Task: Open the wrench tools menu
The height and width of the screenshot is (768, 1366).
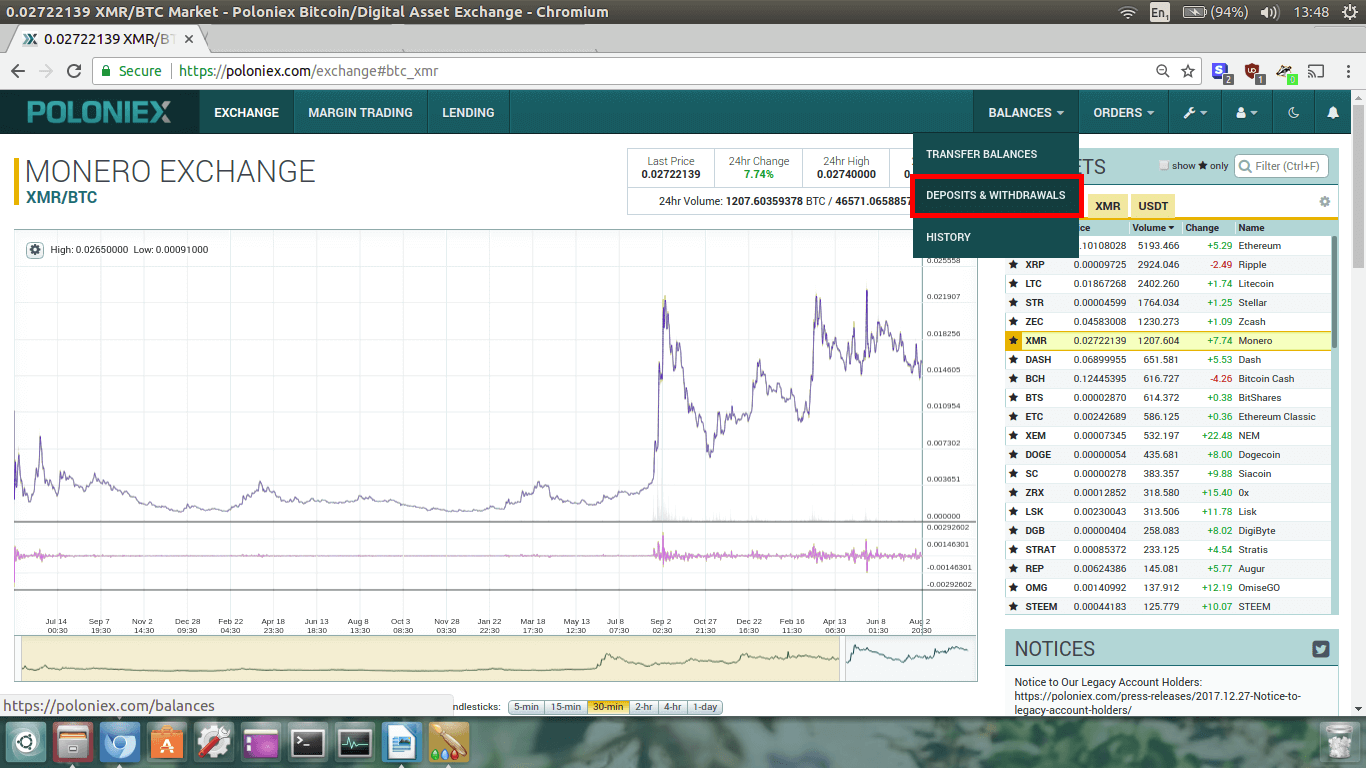Action: (1195, 113)
